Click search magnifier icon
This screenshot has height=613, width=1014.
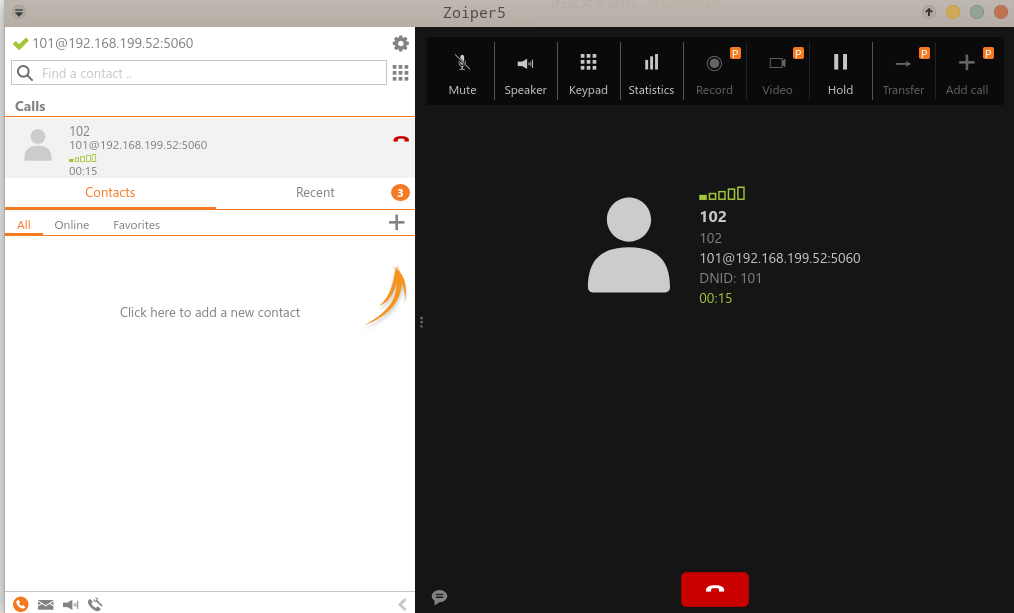pos(25,73)
